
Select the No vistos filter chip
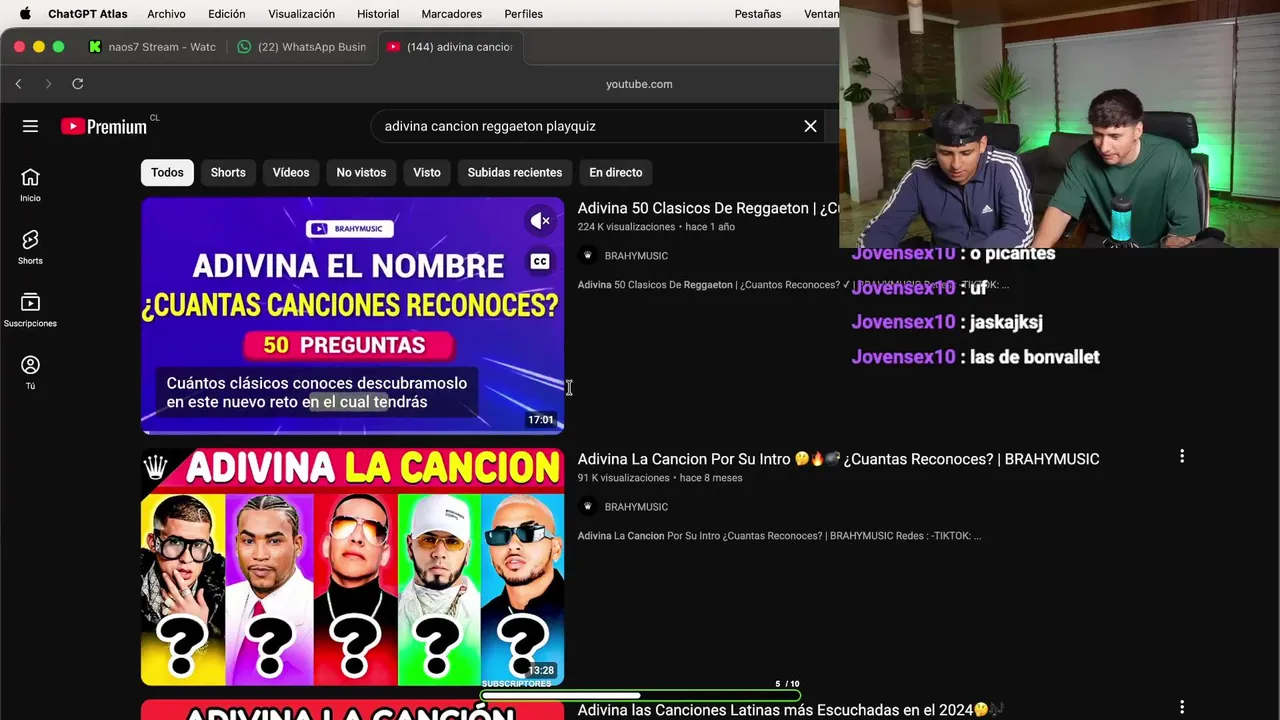pyautogui.click(x=361, y=172)
